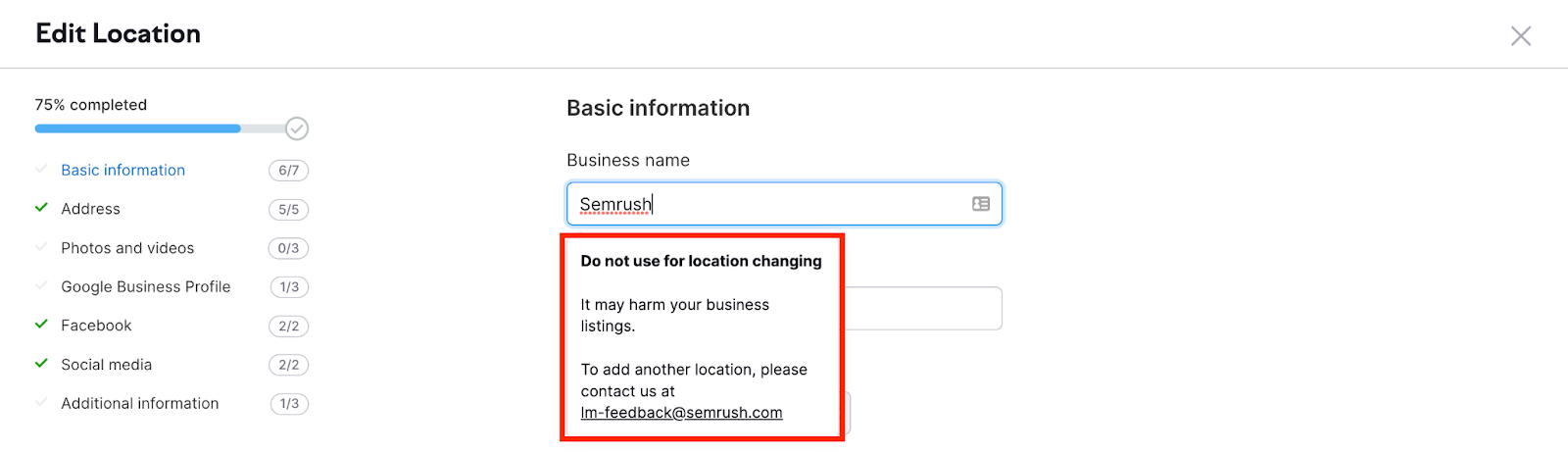Close the Edit Location dialog
The height and width of the screenshot is (454, 1568).
(1520, 36)
